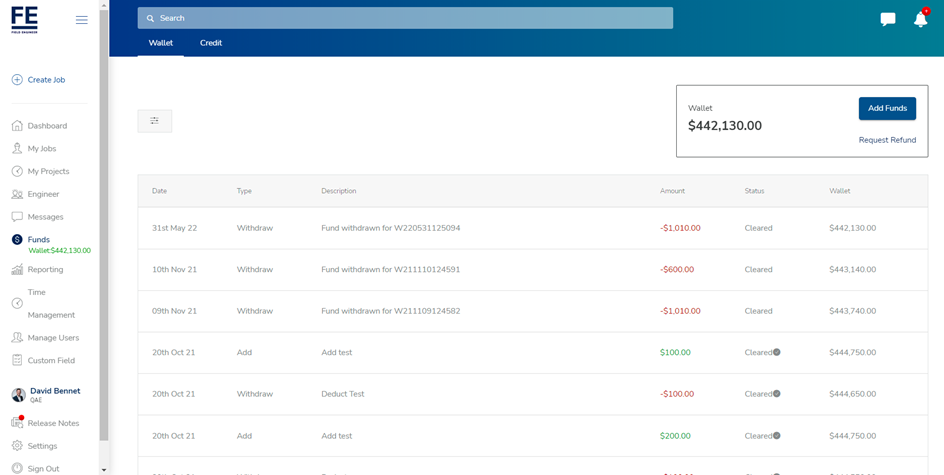Viewport: 944px width, 475px height.
Task: Click description 'Fund withdrawn for W220531125094'
Action: coord(391,228)
